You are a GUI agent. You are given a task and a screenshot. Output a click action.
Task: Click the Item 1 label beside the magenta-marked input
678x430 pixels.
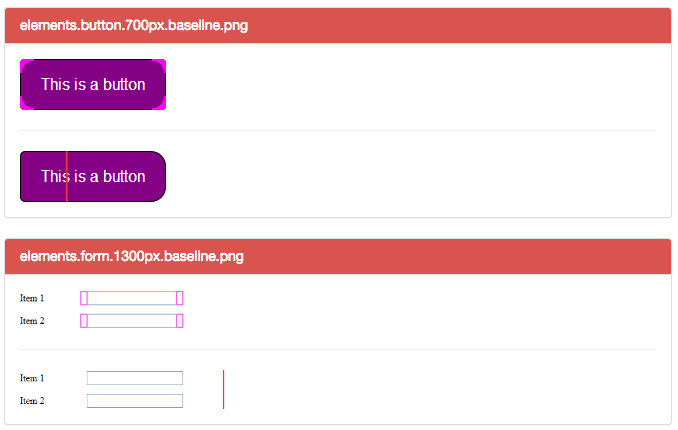[32, 298]
